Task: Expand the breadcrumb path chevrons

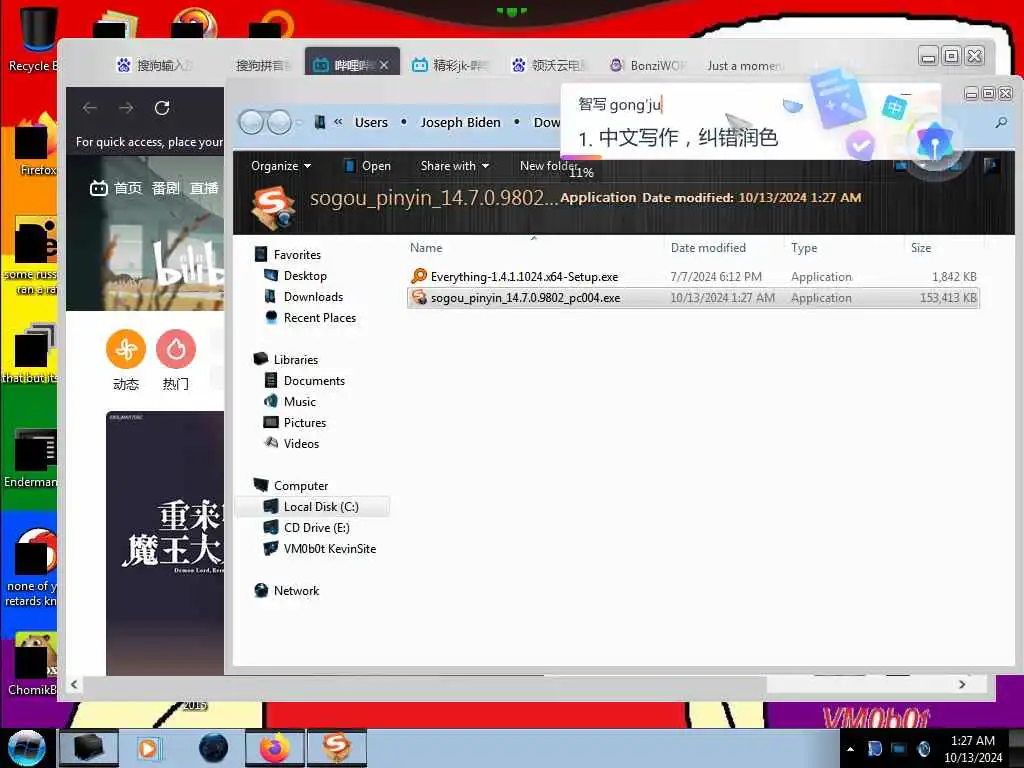Action: (338, 122)
